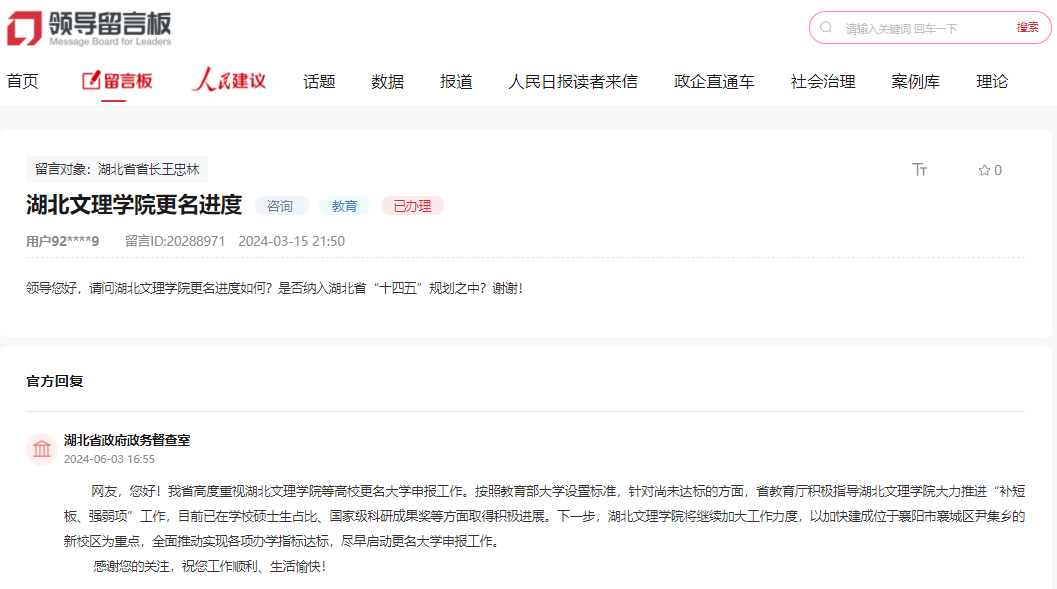Go to the 首页 menu item
The width and height of the screenshot is (1057, 589).
point(22,82)
